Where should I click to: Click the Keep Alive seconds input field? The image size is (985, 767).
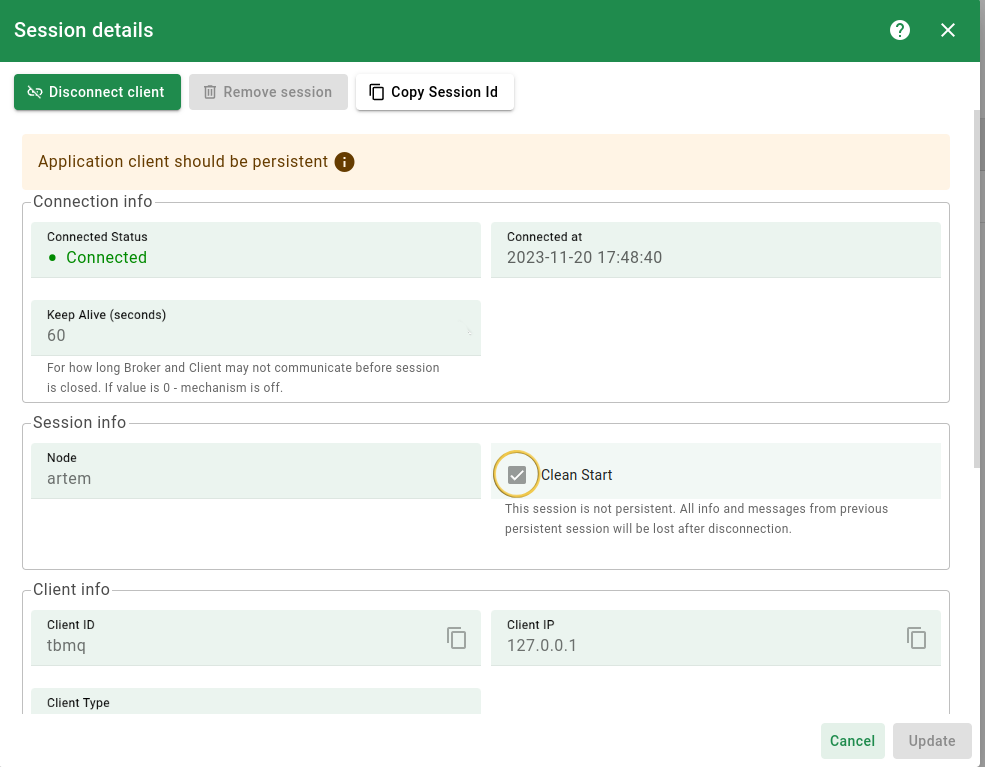pyautogui.click(x=250, y=336)
